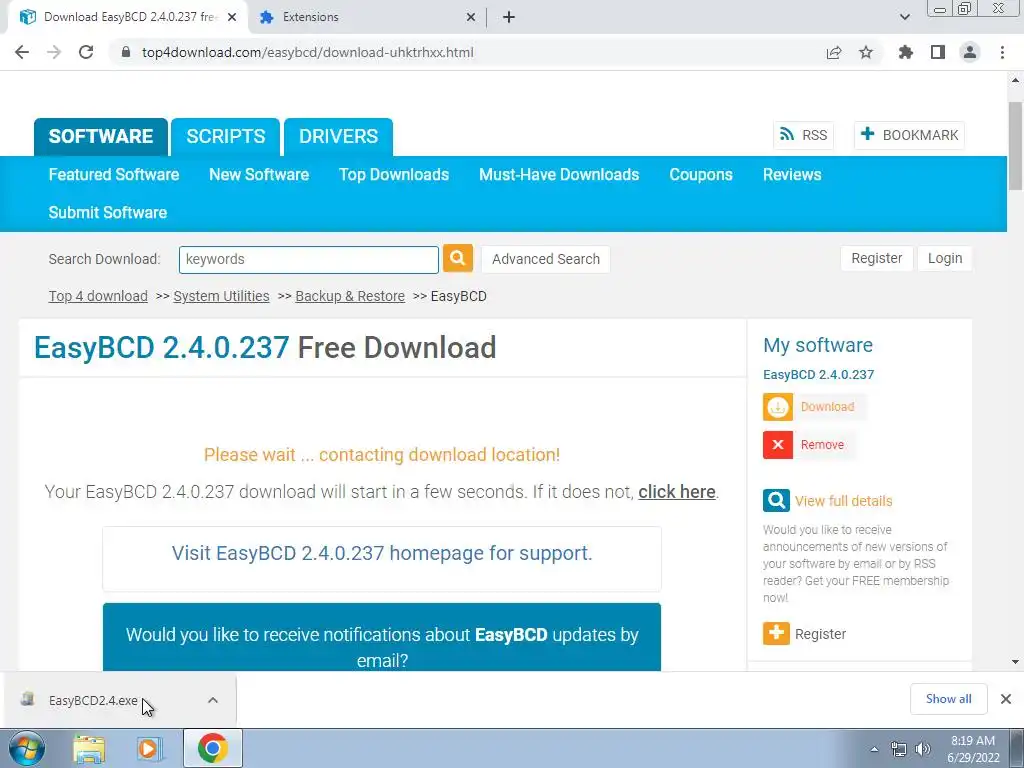The width and height of the screenshot is (1024, 768).
Task: Open the tab search dropdown arrow
Action: (x=904, y=17)
